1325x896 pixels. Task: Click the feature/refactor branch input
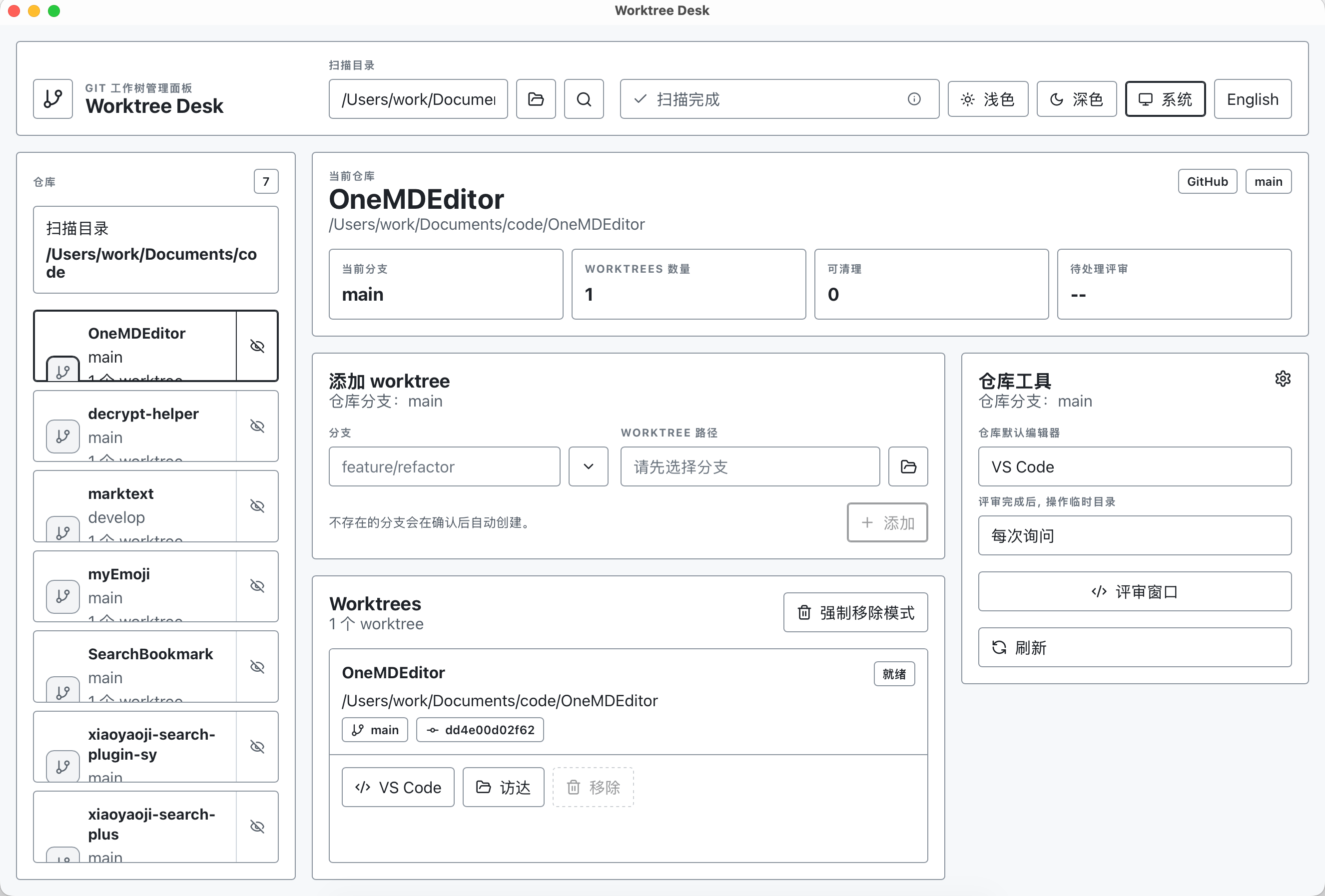tap(445, 467)
